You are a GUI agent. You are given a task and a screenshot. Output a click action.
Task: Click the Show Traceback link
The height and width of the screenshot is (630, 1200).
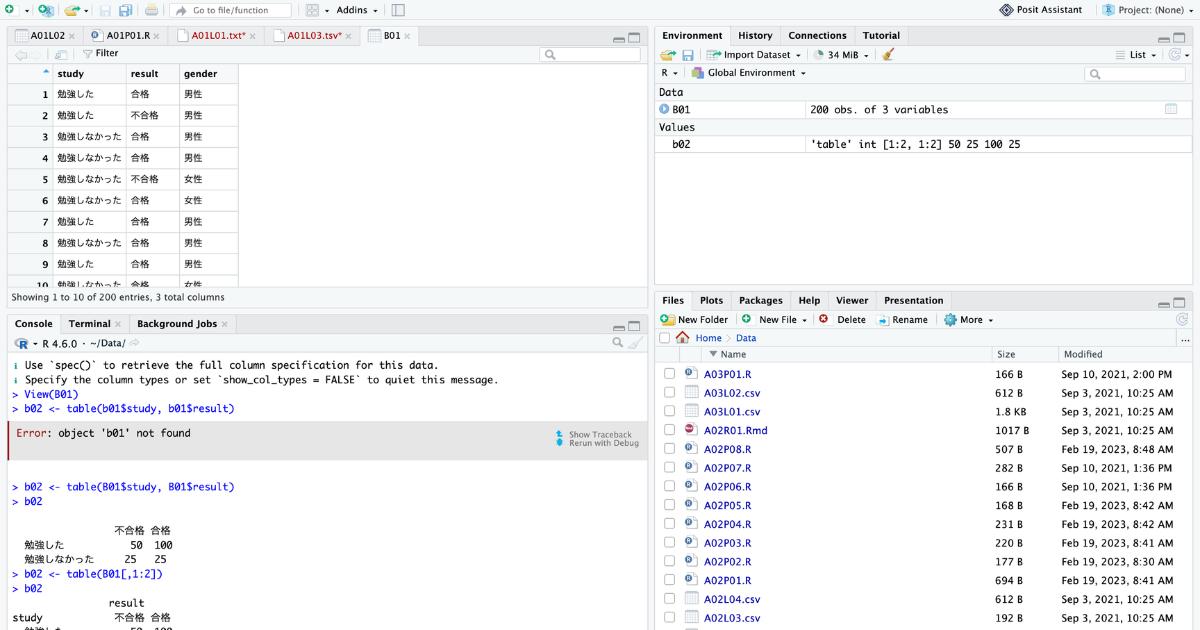(x=600, y=435)
